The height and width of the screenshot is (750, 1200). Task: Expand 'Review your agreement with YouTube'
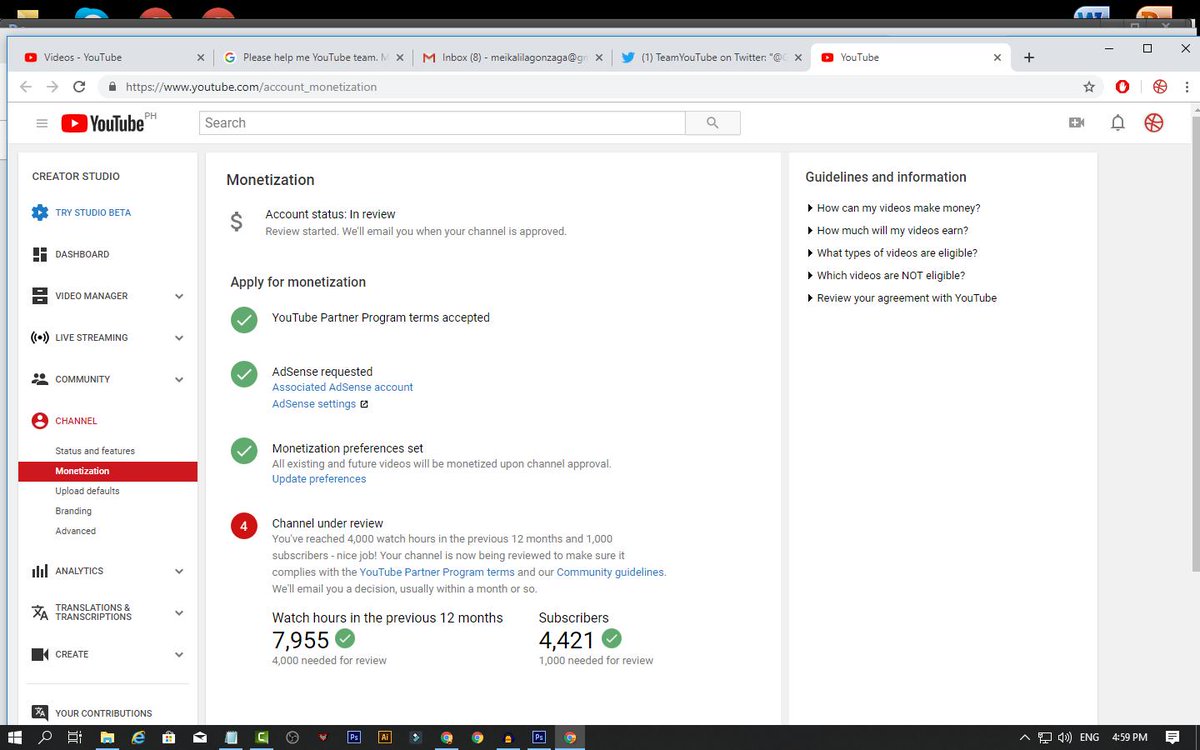(901, 298)
